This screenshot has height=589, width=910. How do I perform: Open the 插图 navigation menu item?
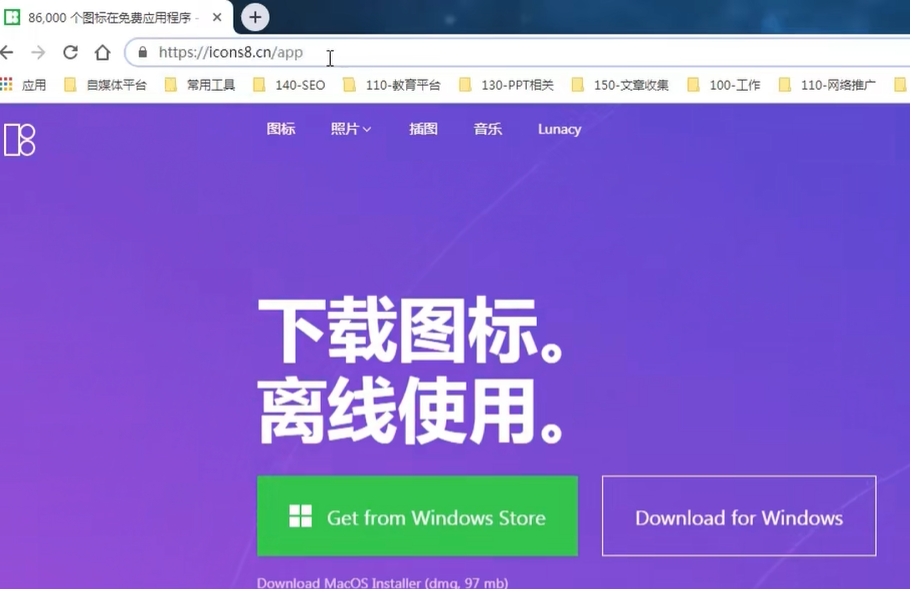tap(423, 129)
